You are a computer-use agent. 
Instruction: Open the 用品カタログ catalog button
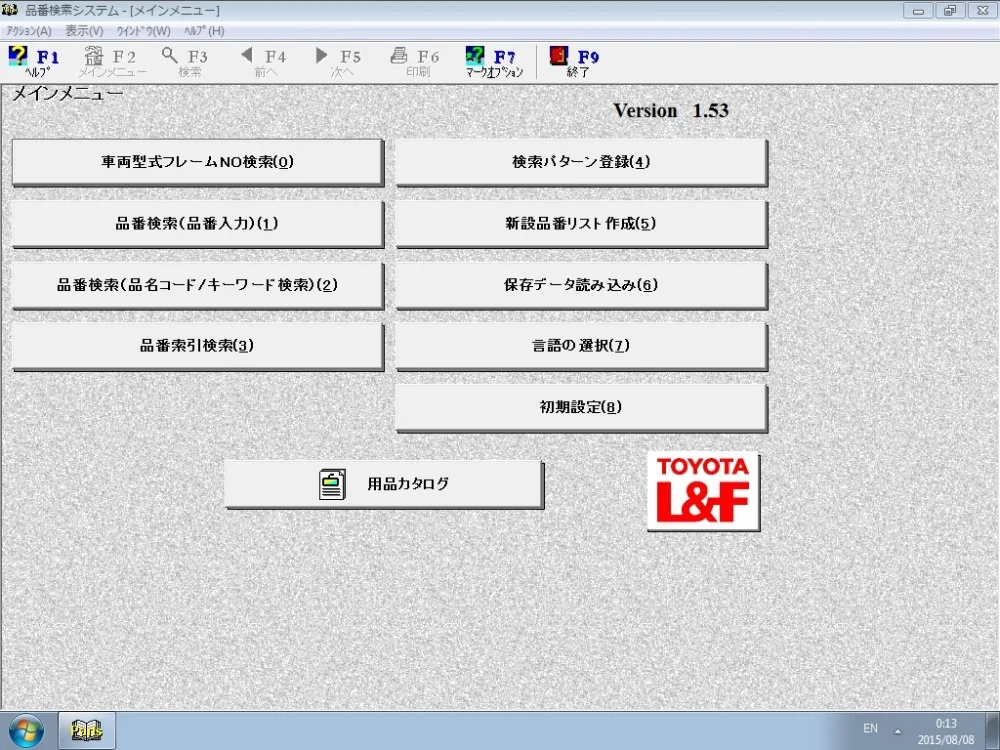[x=384, y=484]
